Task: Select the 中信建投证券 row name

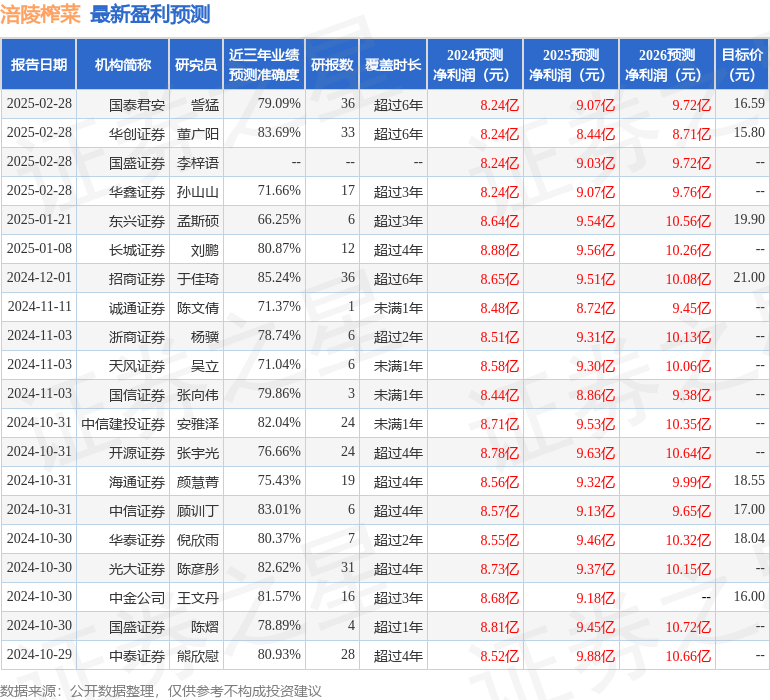Action: 123,424
